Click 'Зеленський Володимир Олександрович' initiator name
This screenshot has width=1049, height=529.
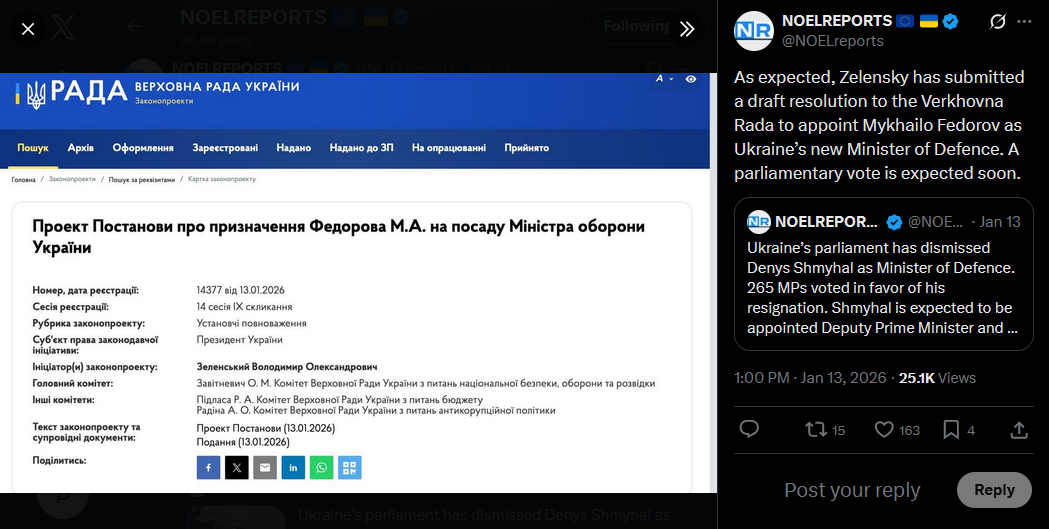coord(287,367)
